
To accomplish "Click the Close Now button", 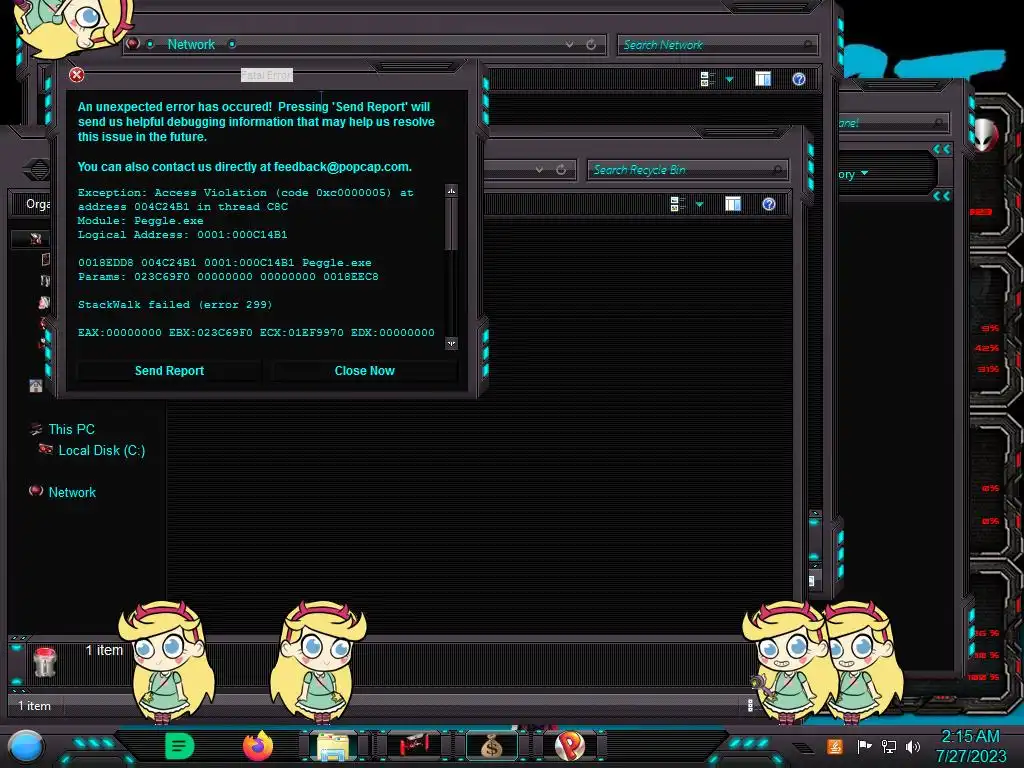I will [x=364, y=371].
